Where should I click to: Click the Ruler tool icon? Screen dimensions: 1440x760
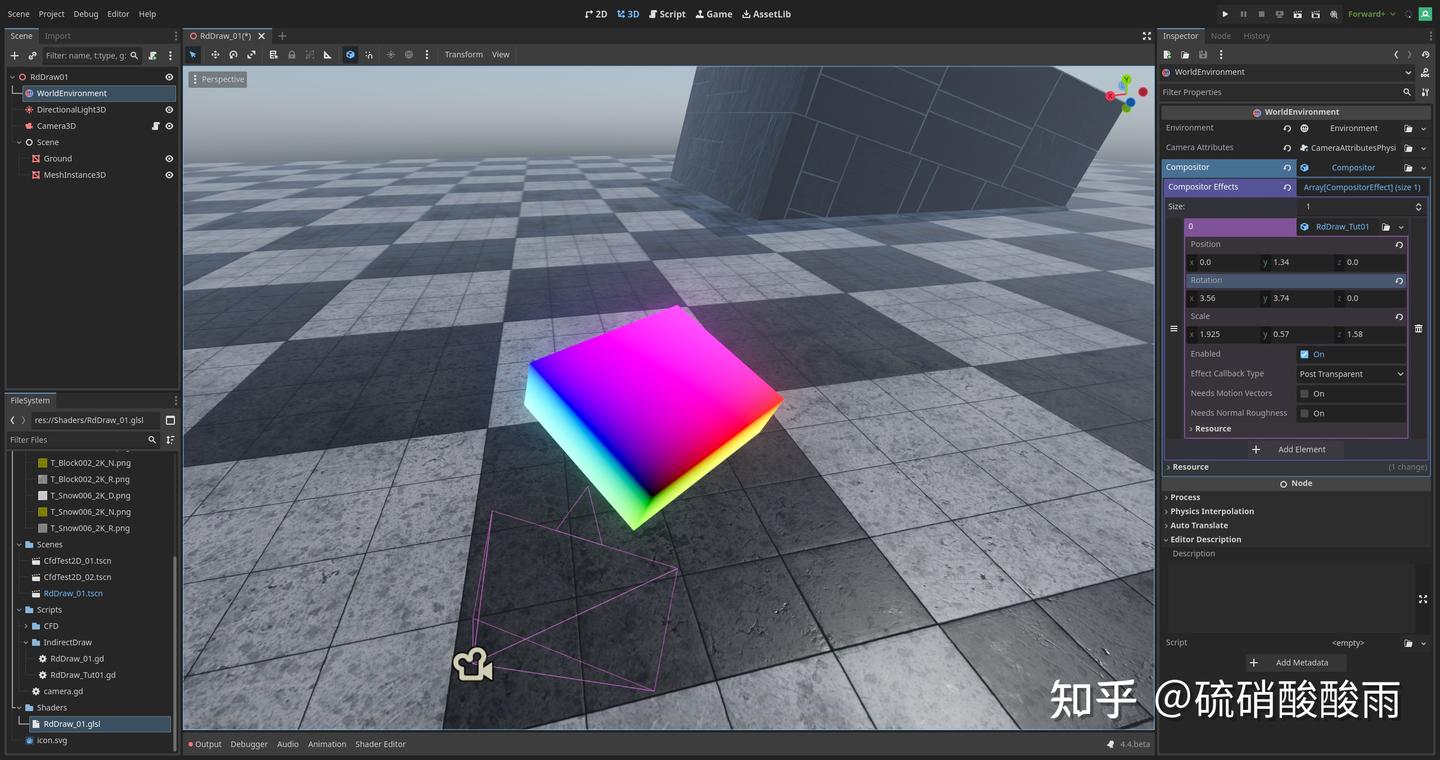[x=327, y=54]
